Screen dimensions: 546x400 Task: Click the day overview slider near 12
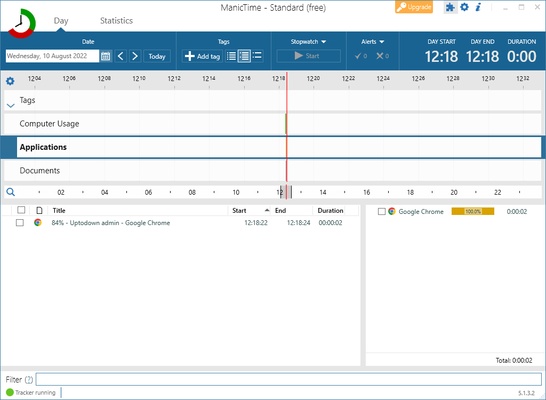tap(286, 192)
